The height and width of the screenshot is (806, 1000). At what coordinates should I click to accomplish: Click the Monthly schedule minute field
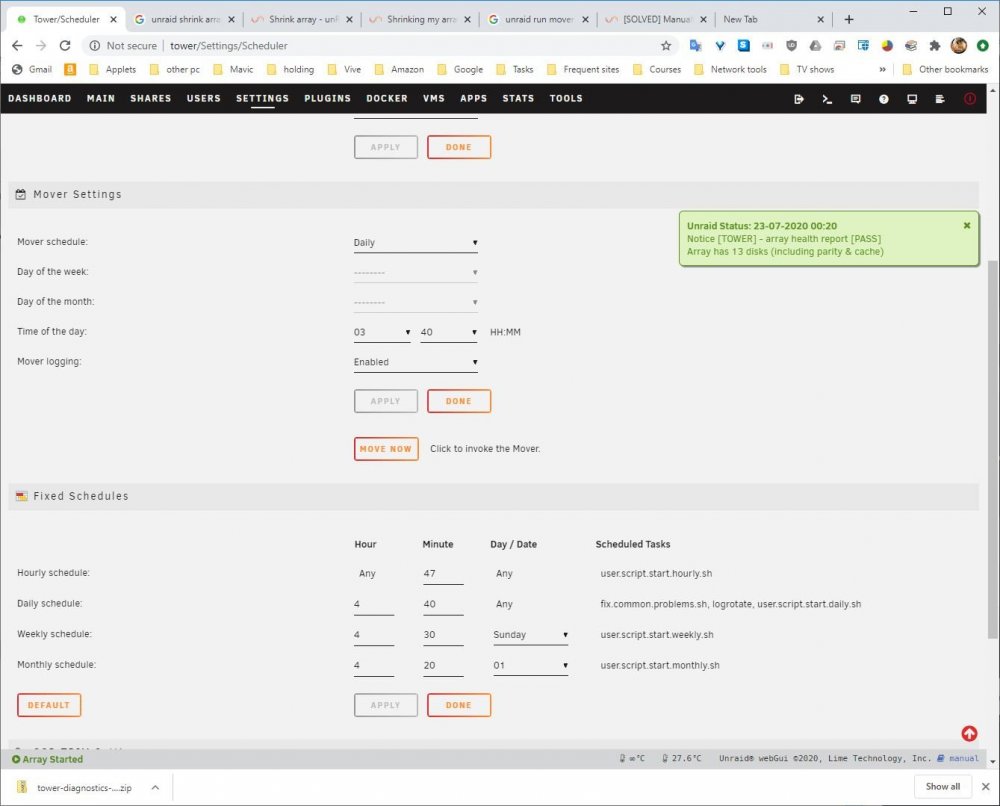click(x=443, y=666)
